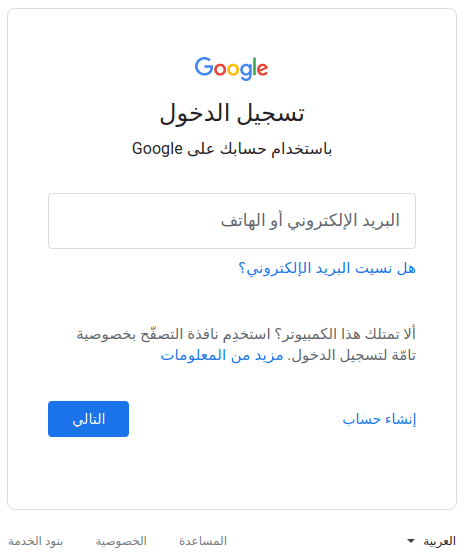Open the العربية language selector
469x558 pixels.
coord(431,541)
